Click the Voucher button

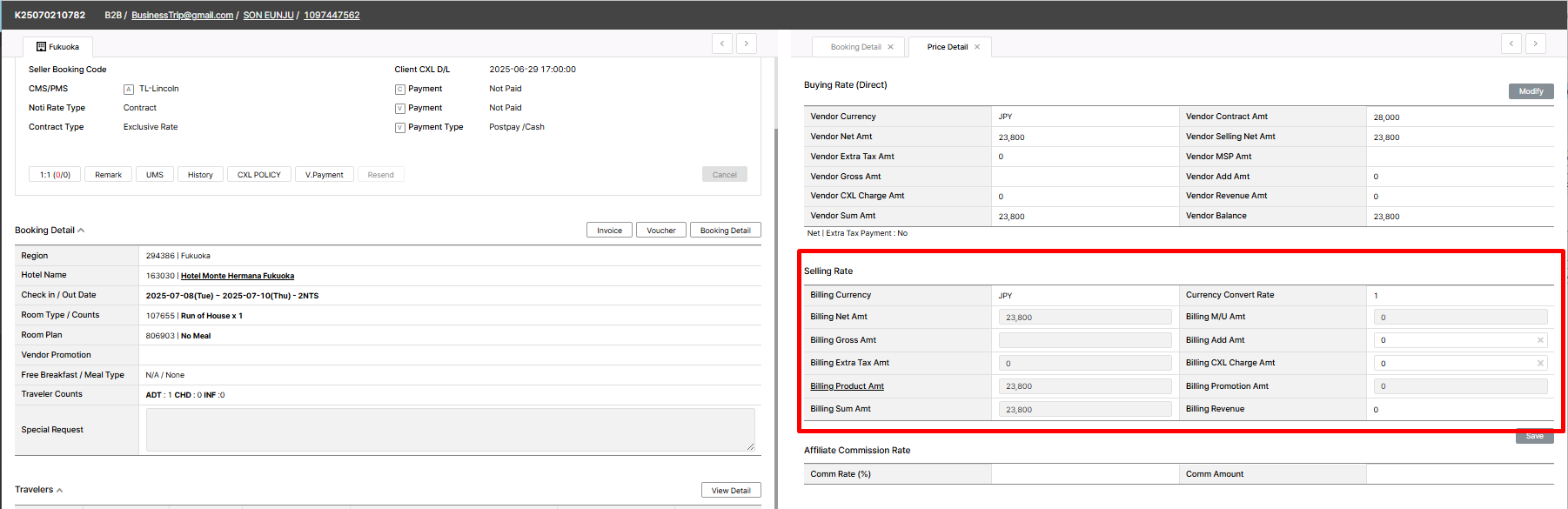point(660,231)
